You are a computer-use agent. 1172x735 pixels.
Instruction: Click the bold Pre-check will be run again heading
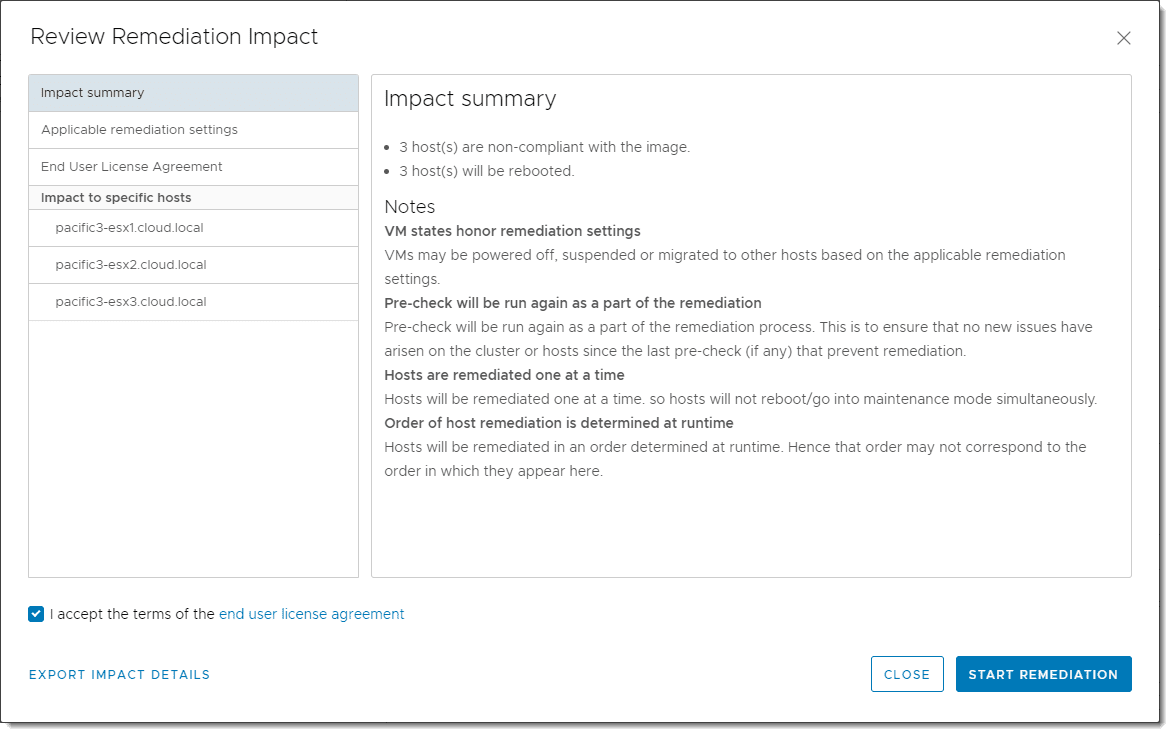(x=573, y=303)
